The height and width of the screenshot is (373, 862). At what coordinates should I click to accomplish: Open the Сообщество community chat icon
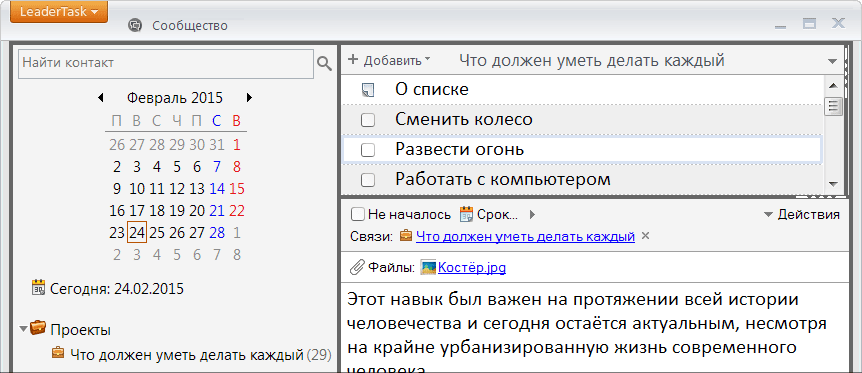[135, 25]
